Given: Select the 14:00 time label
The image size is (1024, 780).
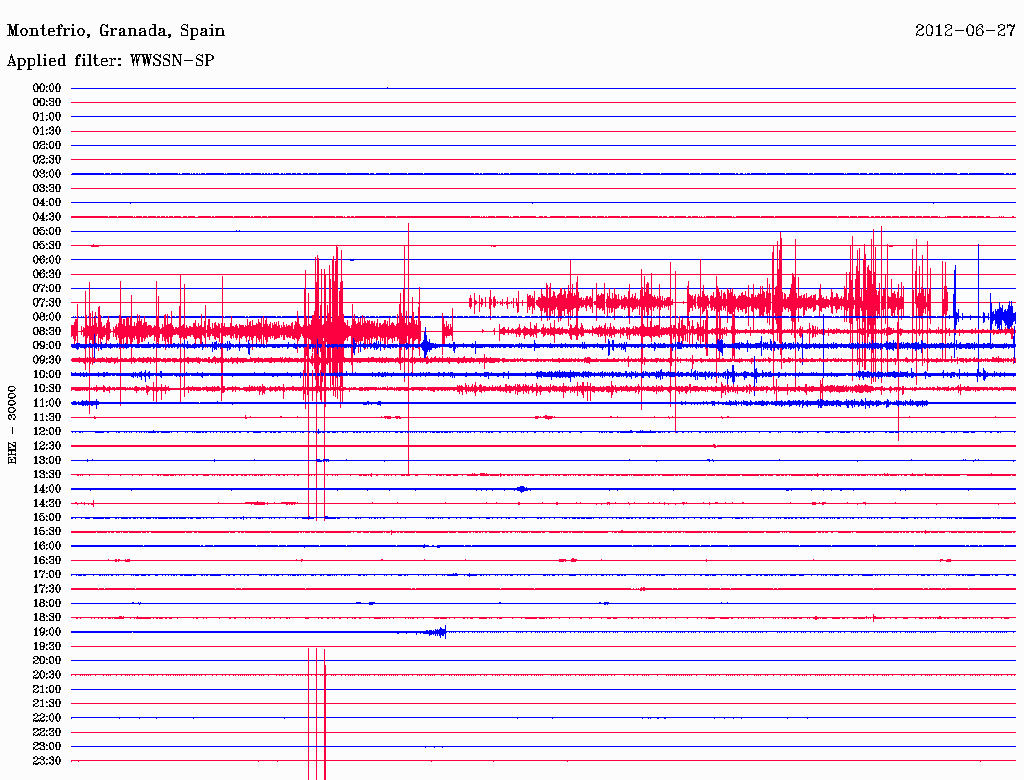Looking at the screenshot, I should [47, 489].
